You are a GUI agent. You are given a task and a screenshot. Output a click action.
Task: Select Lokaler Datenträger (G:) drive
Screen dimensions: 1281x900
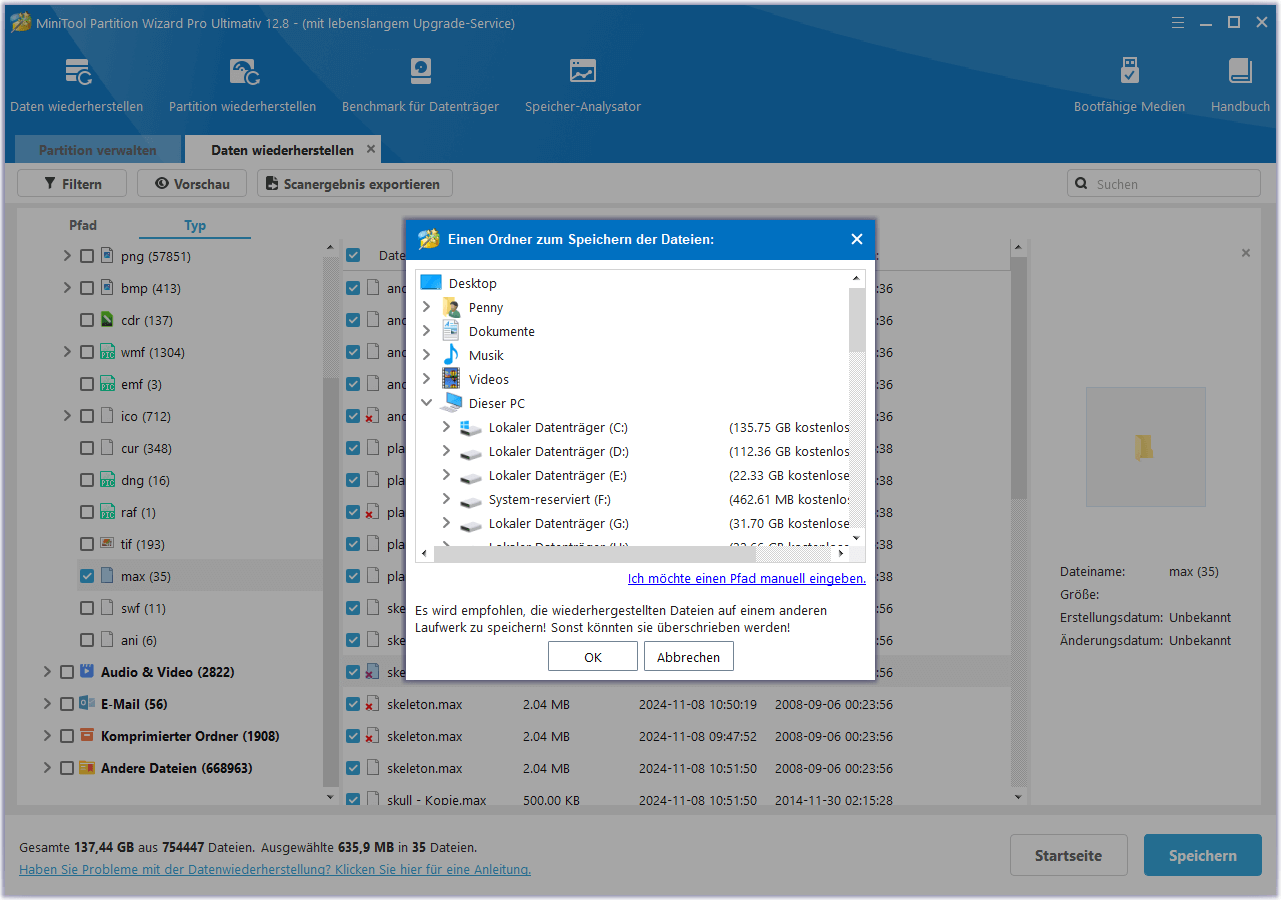pyautogui.click(x=558, y=523)
